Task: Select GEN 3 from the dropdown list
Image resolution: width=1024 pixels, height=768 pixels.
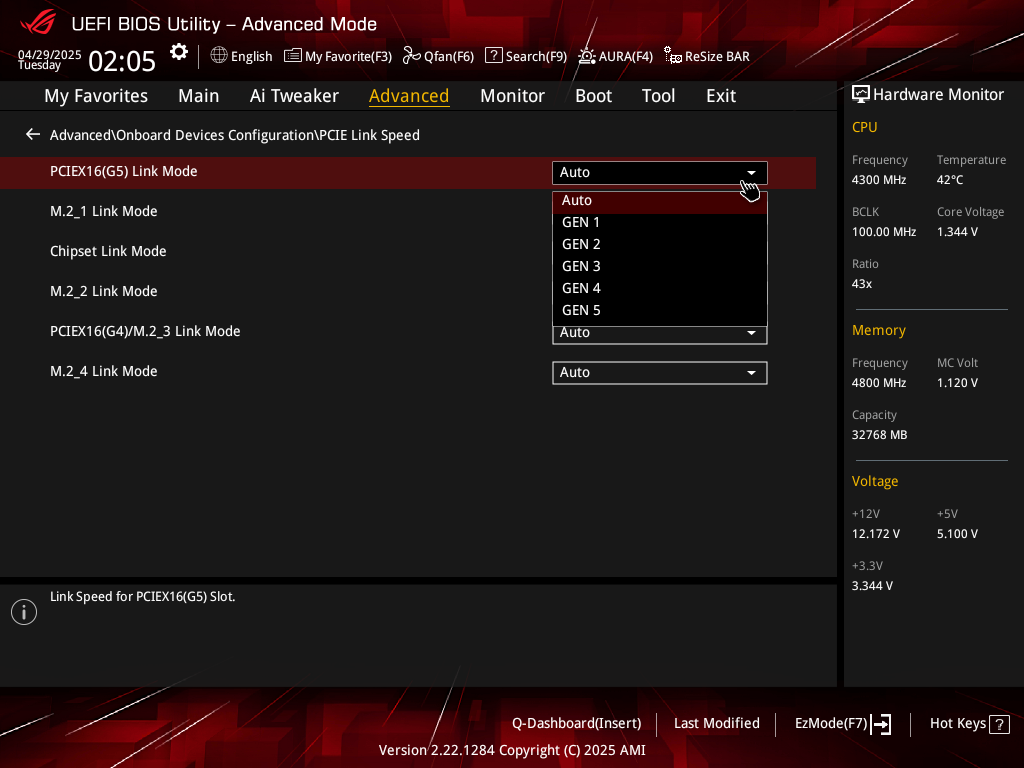Action: point(660,266)
